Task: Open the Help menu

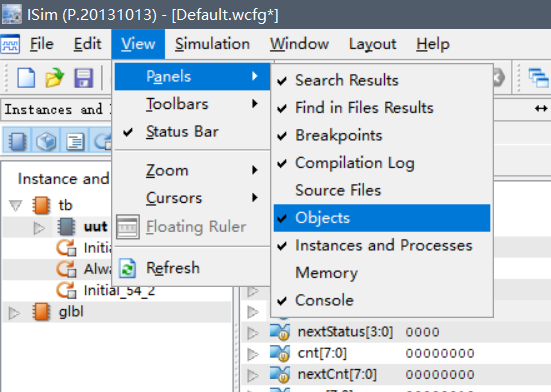Action: click(x=433, y=44)
